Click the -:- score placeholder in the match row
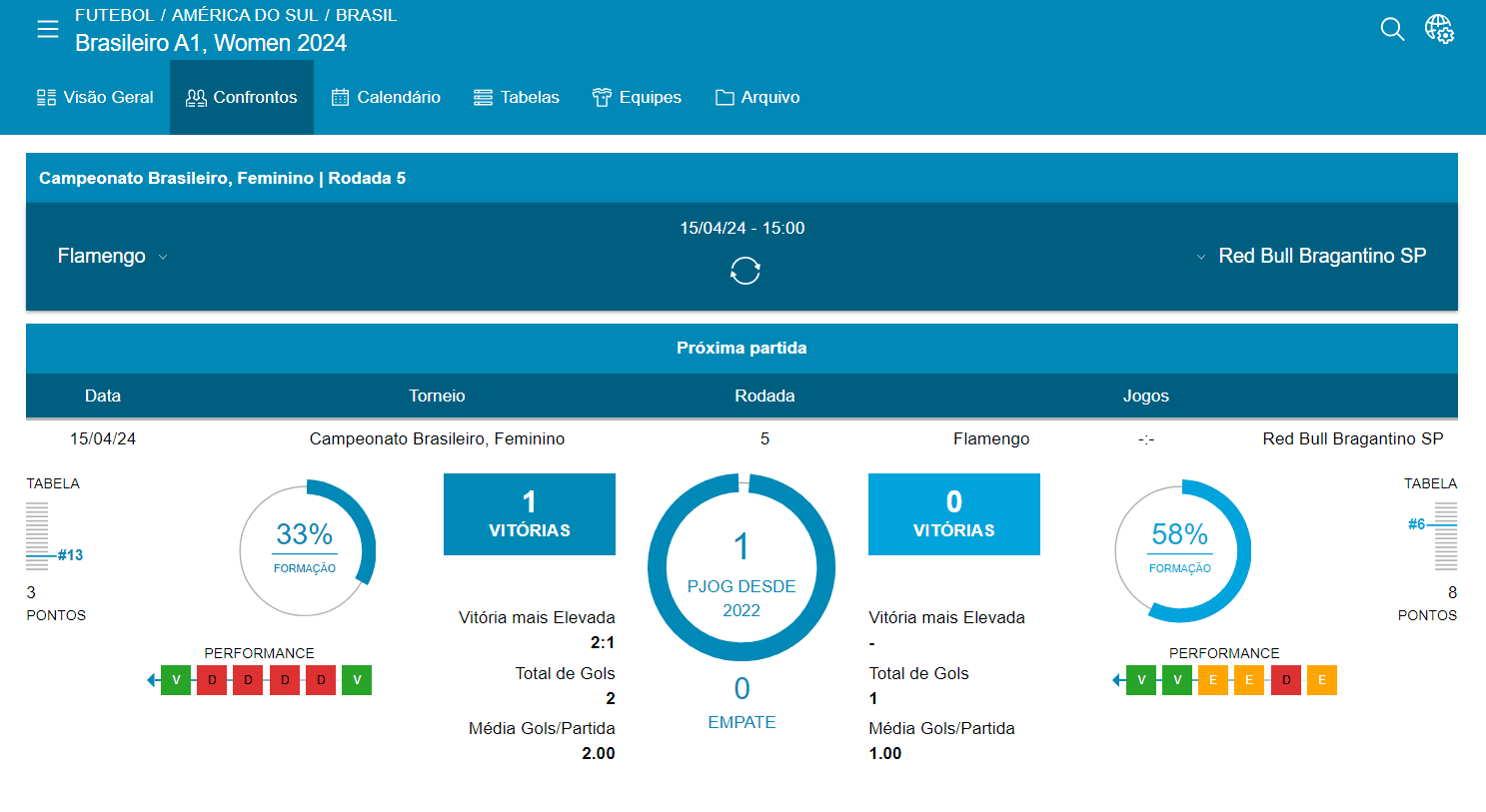 (1146, 439)
